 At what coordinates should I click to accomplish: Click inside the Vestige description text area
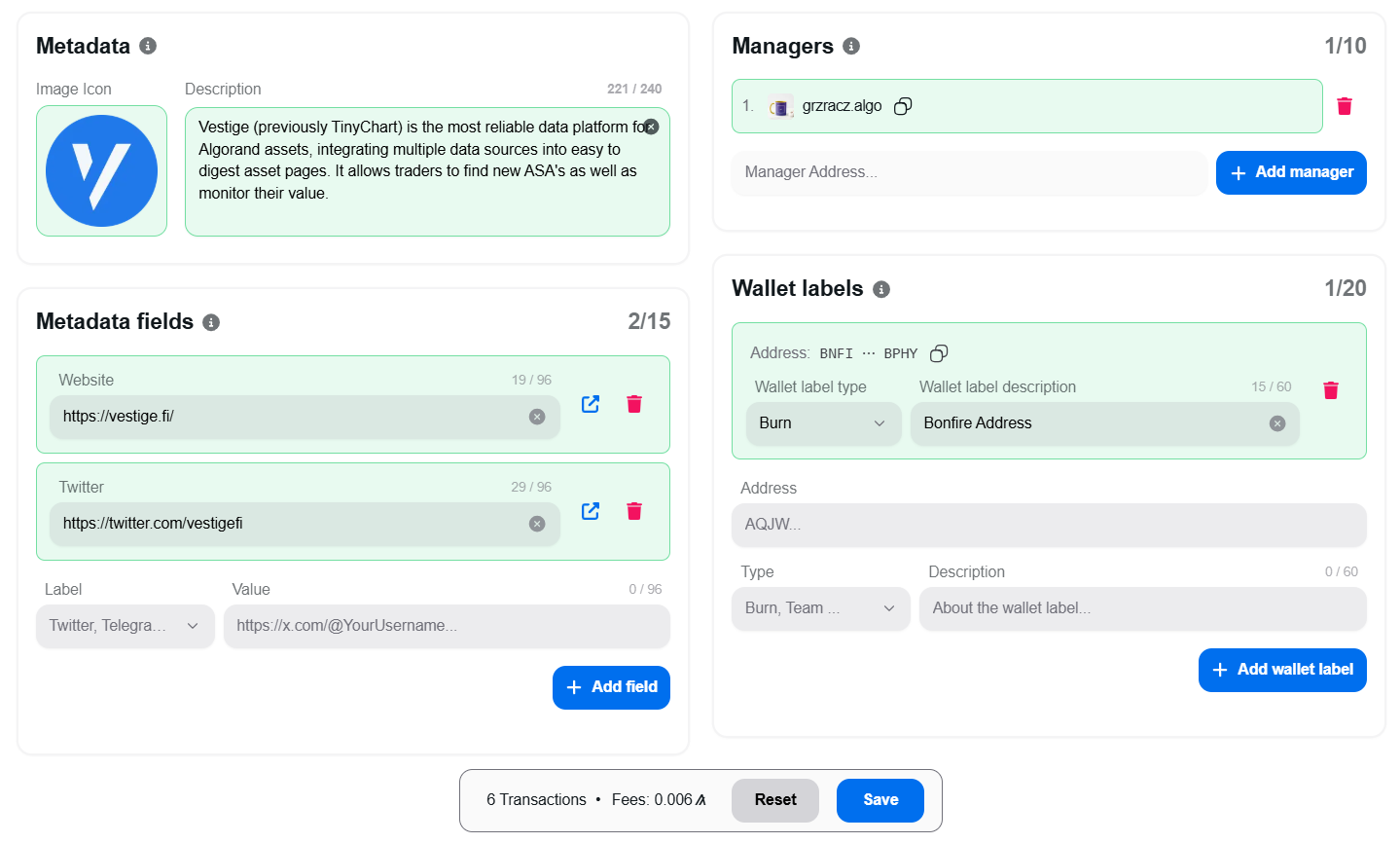point(427,171)
